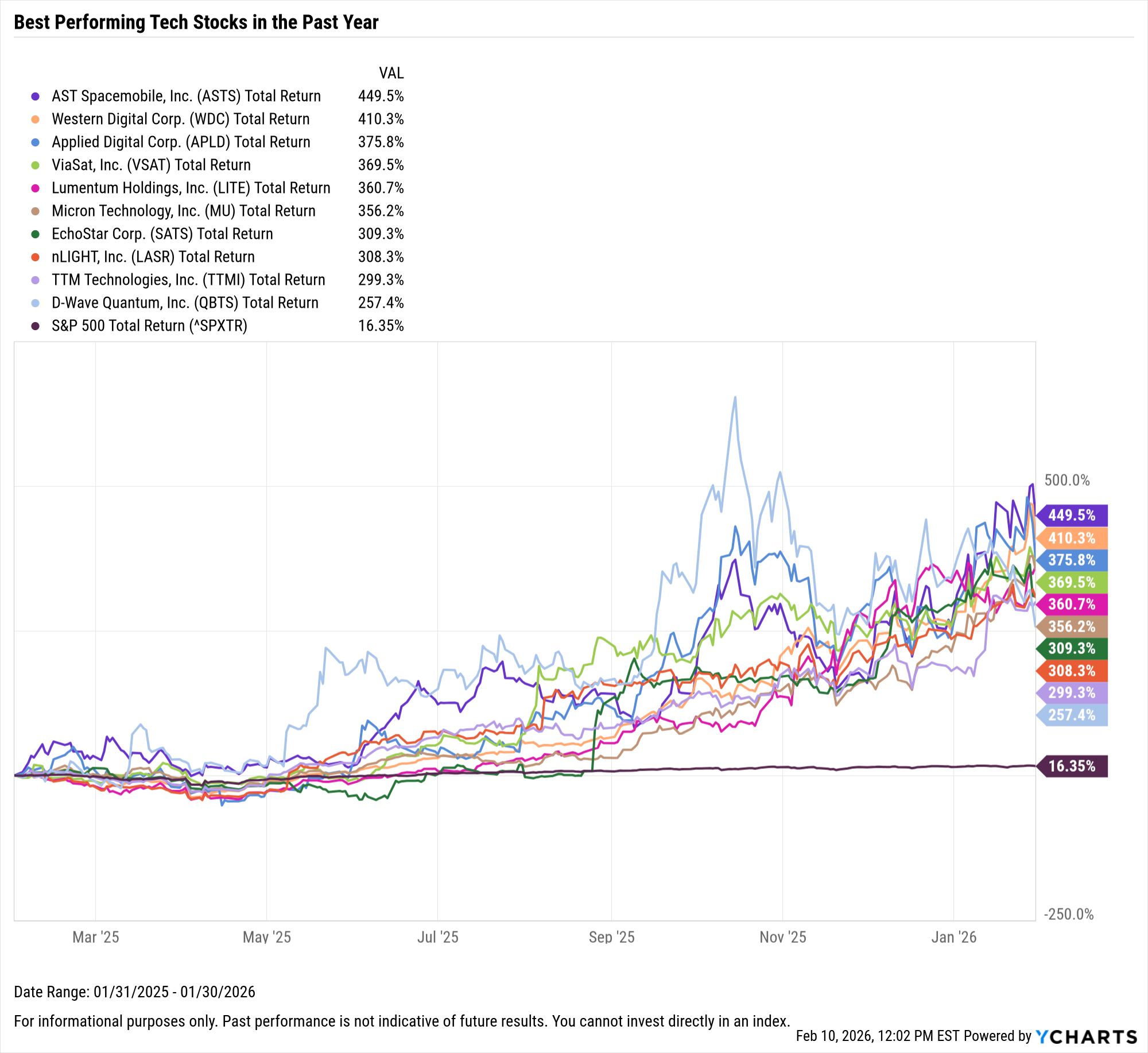Click the Jan '26 x-axis label

(953, 938)
